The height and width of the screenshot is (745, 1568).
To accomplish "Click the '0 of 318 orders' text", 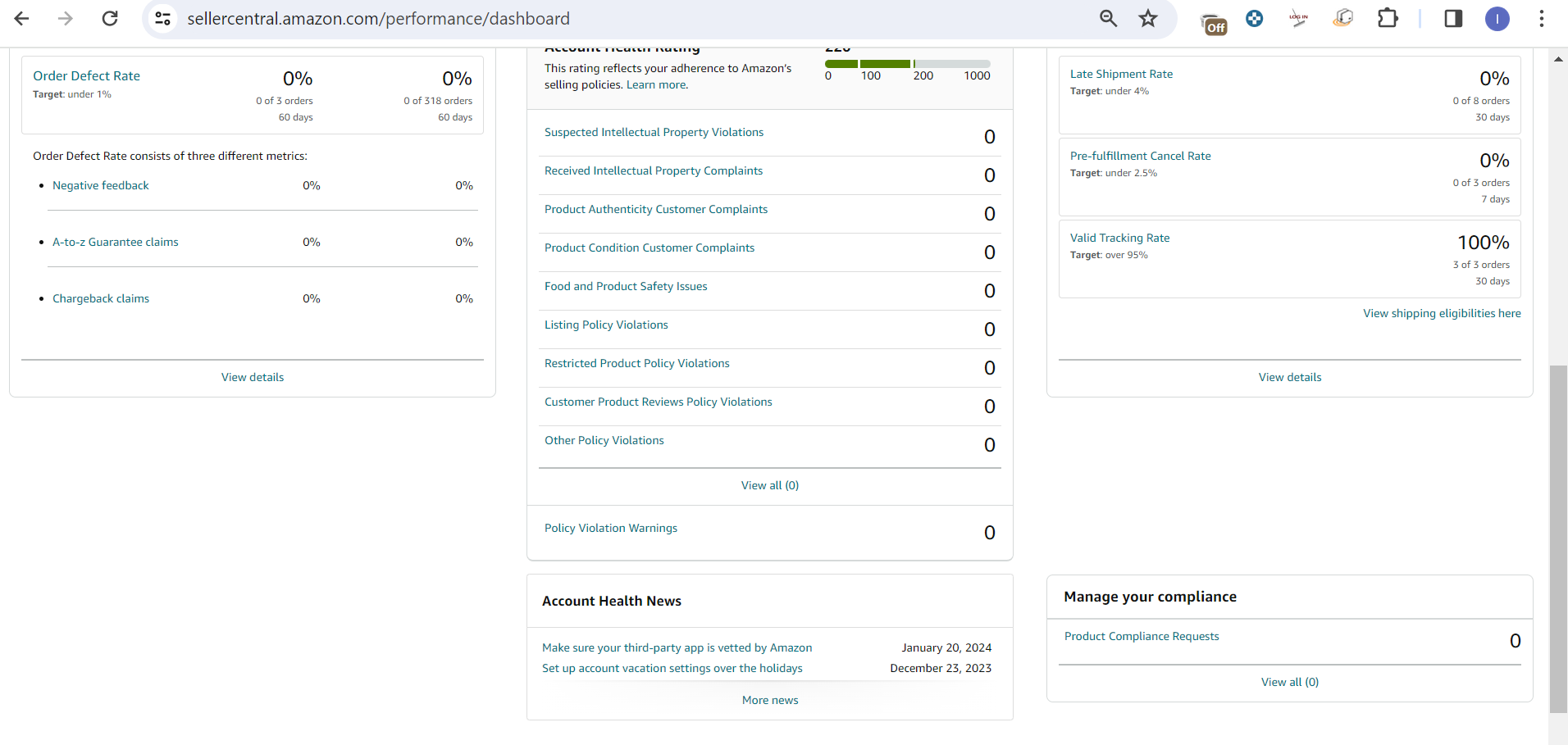I will [x=438, y=101].
